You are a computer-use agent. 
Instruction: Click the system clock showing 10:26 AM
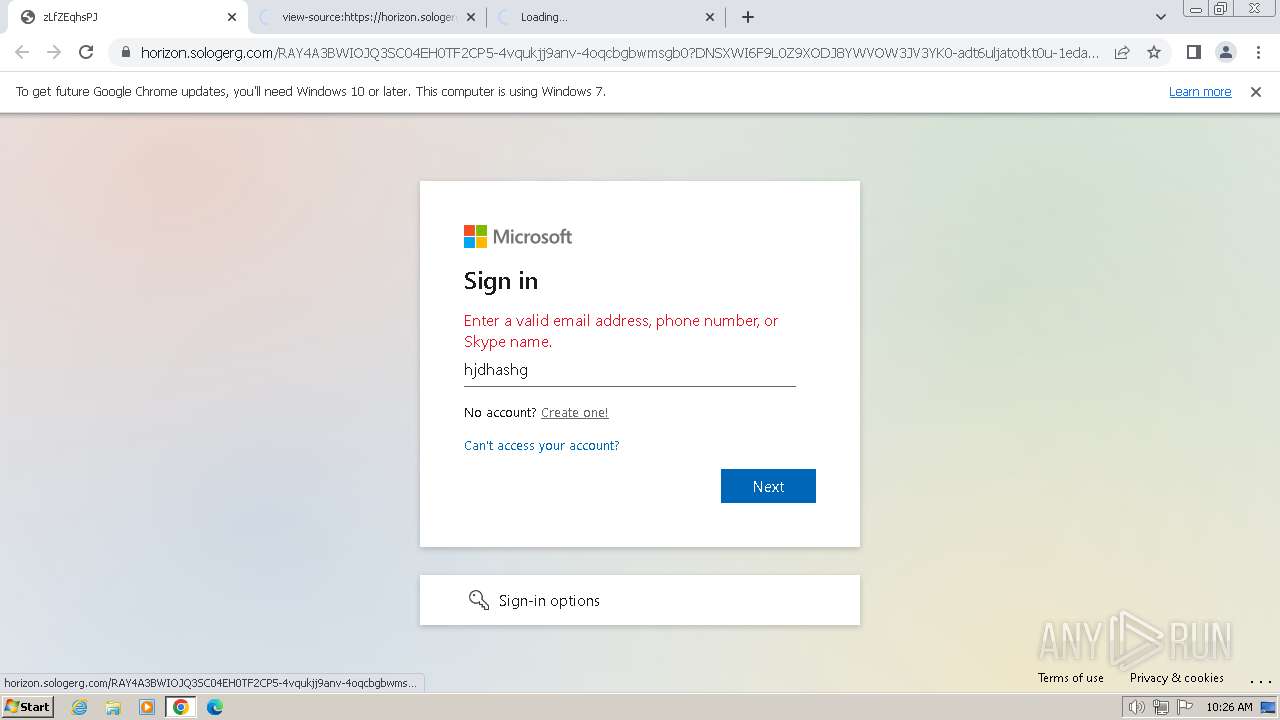(1229, 707)
